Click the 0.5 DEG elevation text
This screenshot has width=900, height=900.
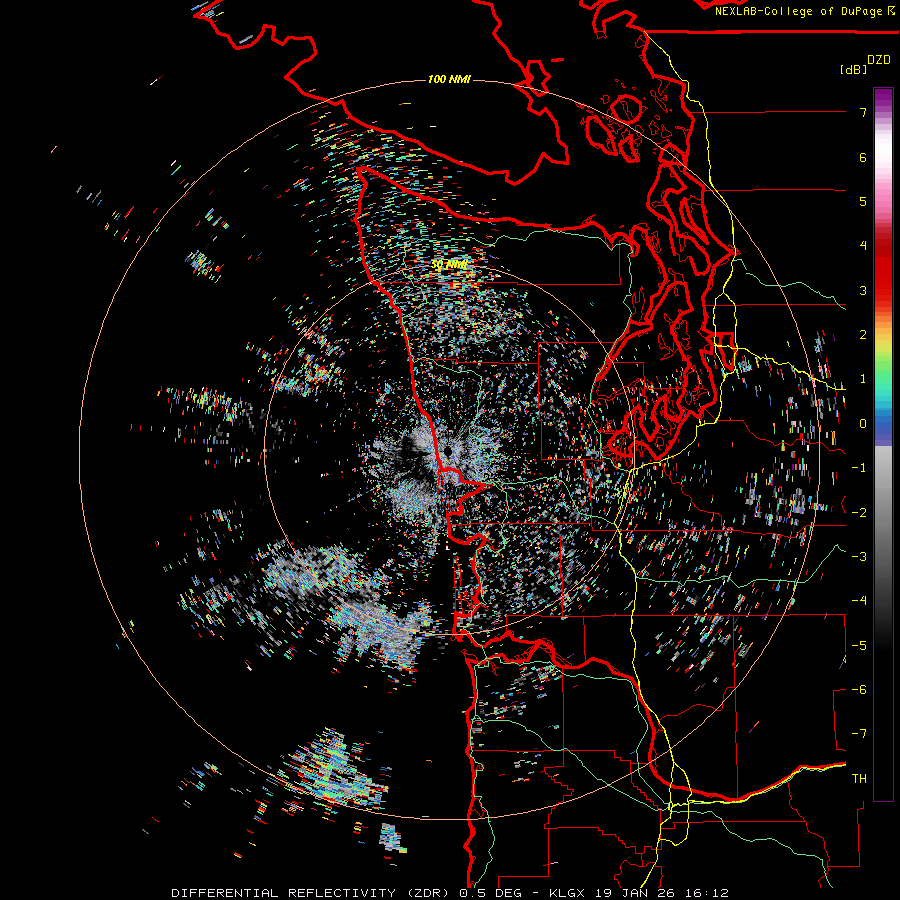click(490, 893)
